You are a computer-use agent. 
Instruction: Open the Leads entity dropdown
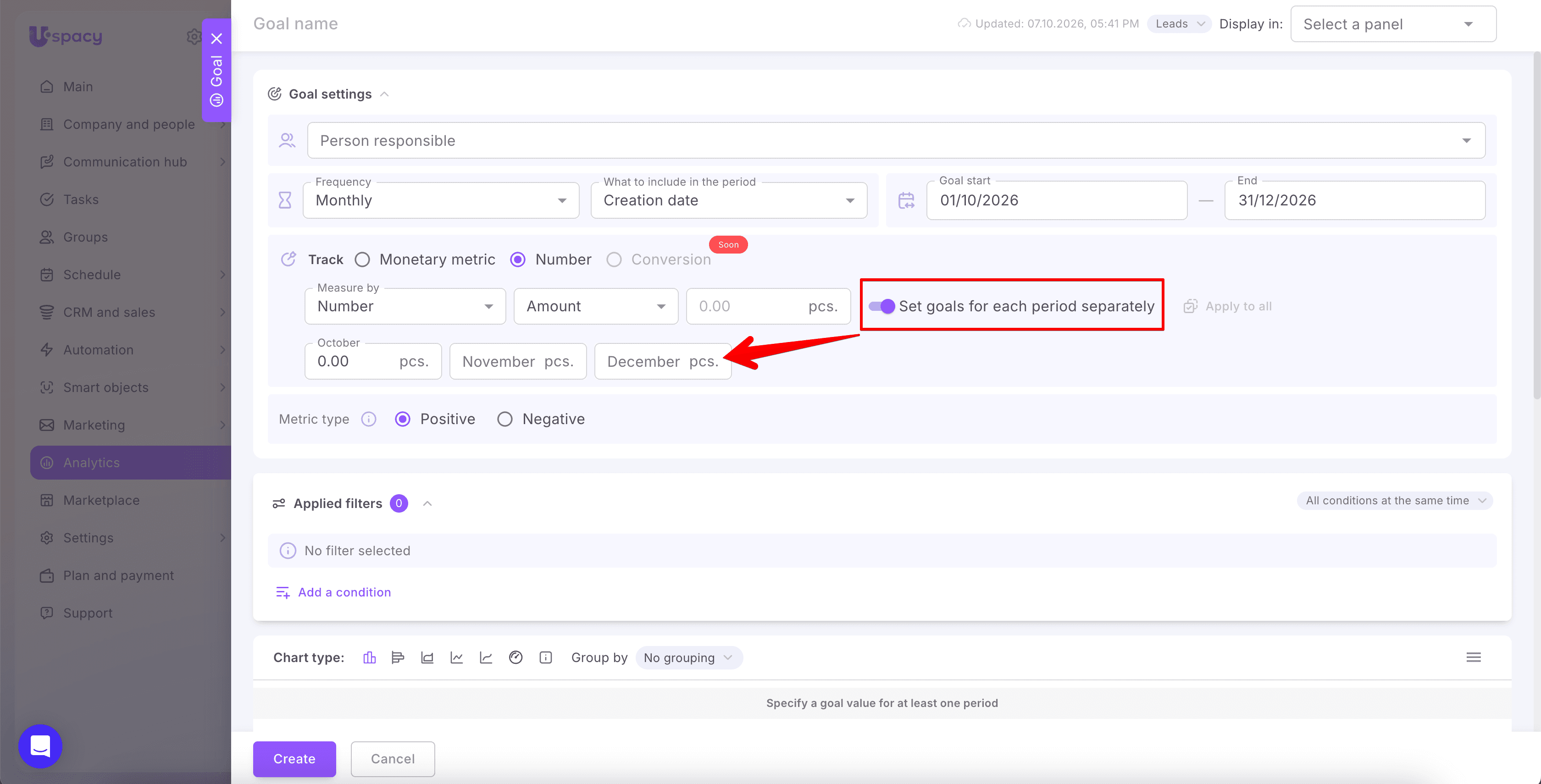coord(1179,24)
